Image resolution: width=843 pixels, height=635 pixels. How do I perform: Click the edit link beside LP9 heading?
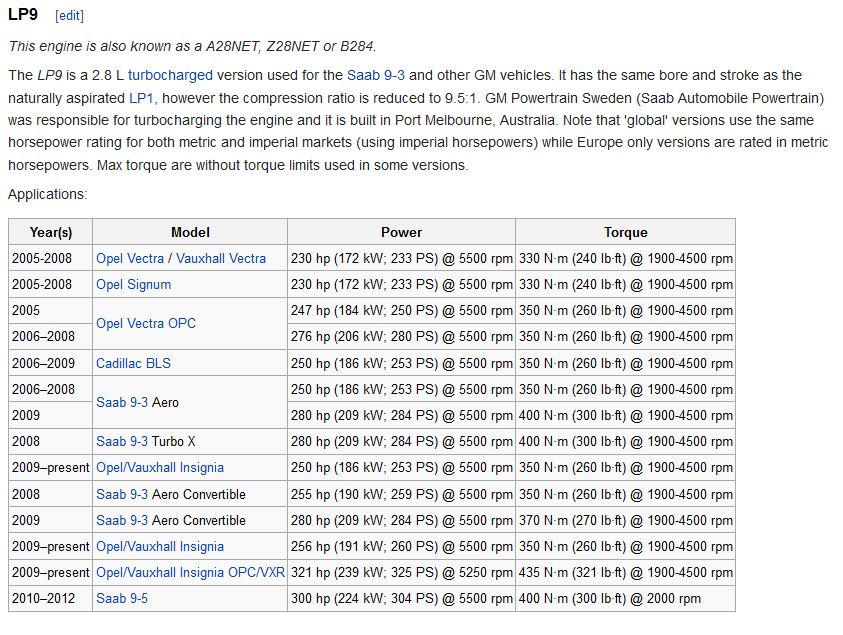point(69,16)
